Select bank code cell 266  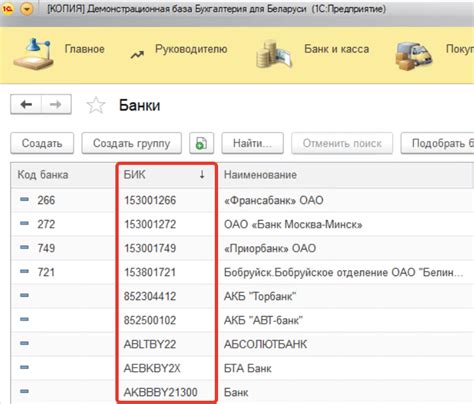[46, 200]
